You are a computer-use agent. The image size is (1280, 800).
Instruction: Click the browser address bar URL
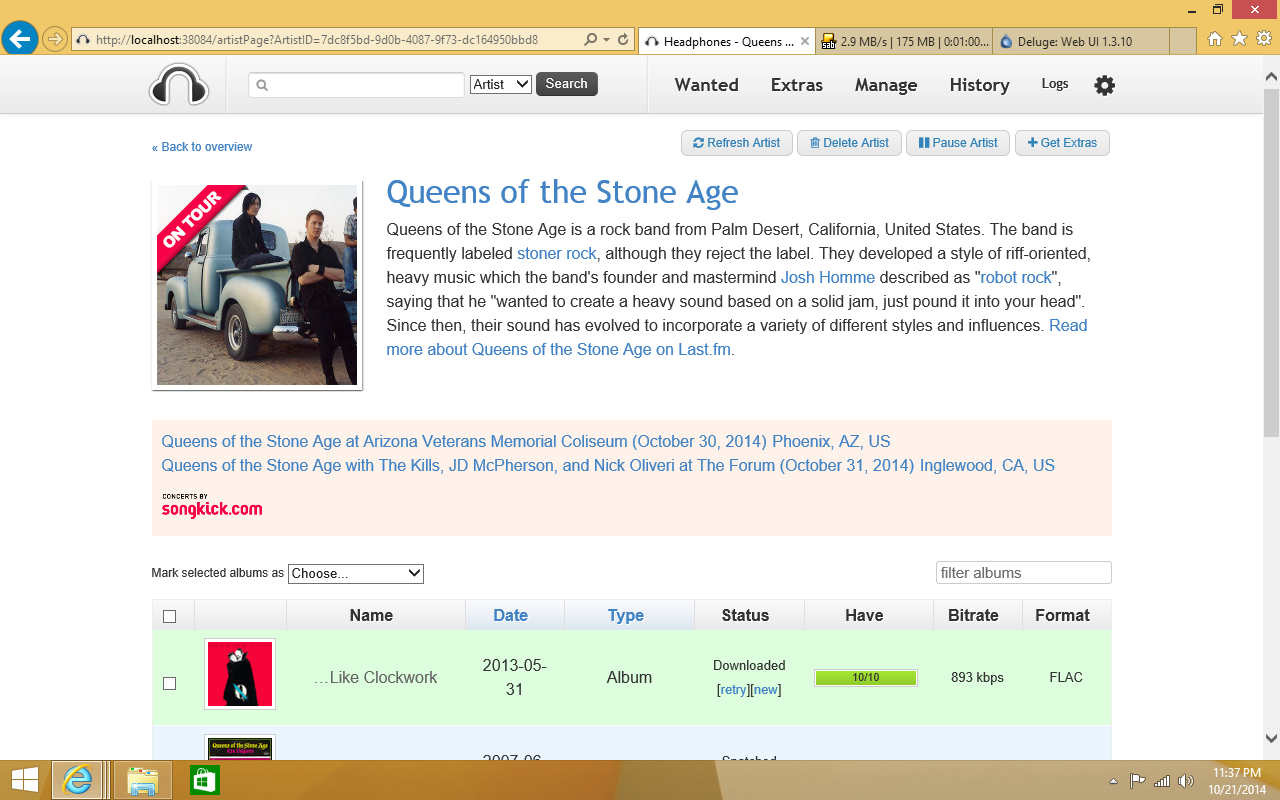(x=317, y=40)
